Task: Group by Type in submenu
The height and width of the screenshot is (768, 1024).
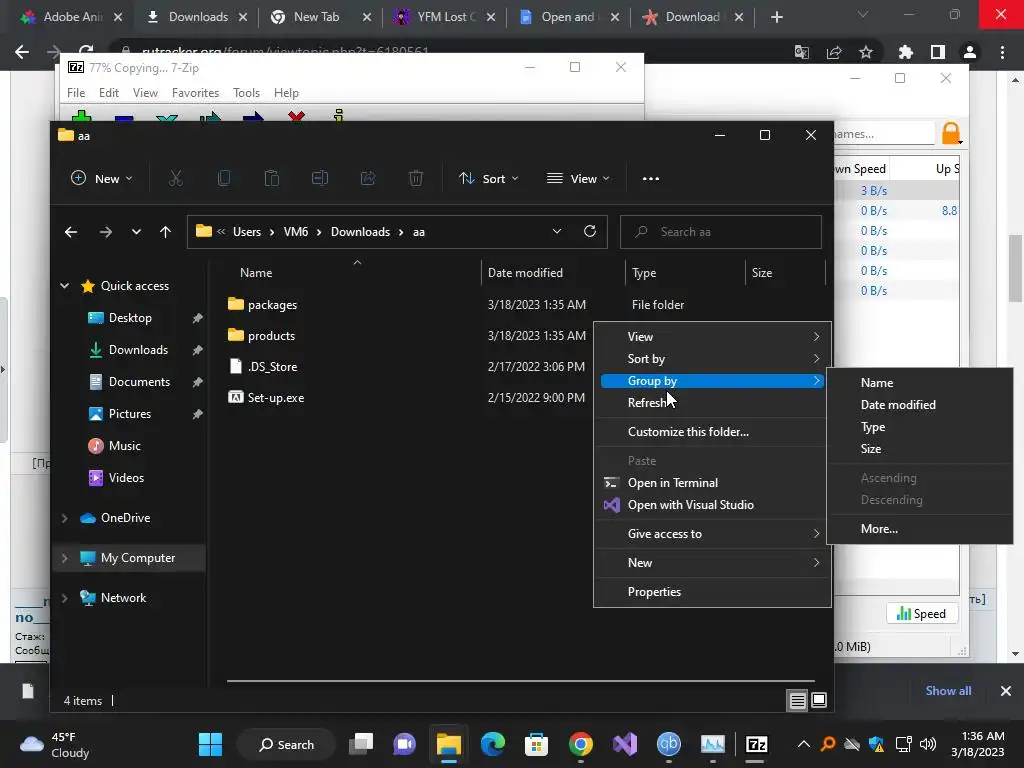Action: coord(920,427)
